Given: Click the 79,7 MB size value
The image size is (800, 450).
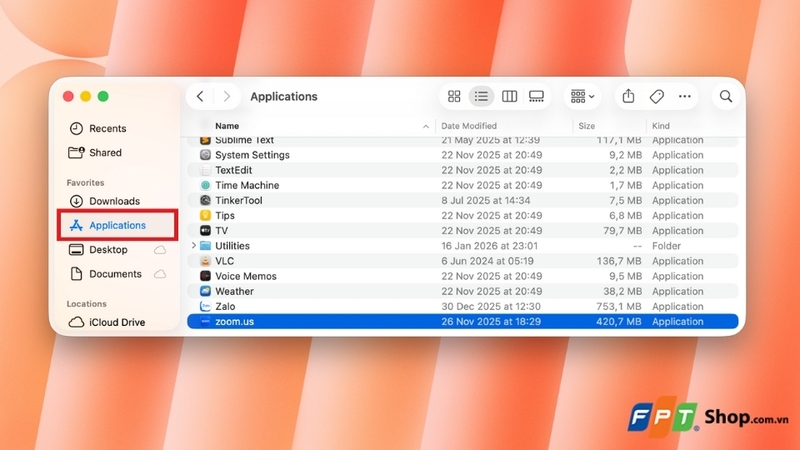Looking at the screenshot, I should point(622,231).
